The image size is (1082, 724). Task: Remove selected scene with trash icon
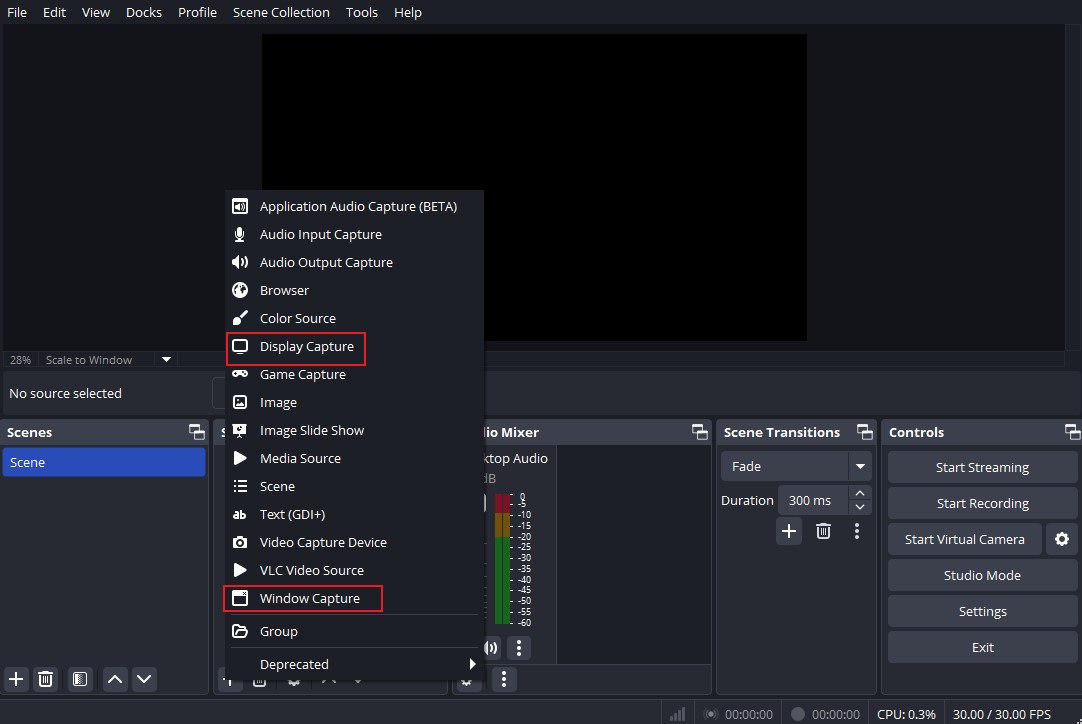point(45,679)
